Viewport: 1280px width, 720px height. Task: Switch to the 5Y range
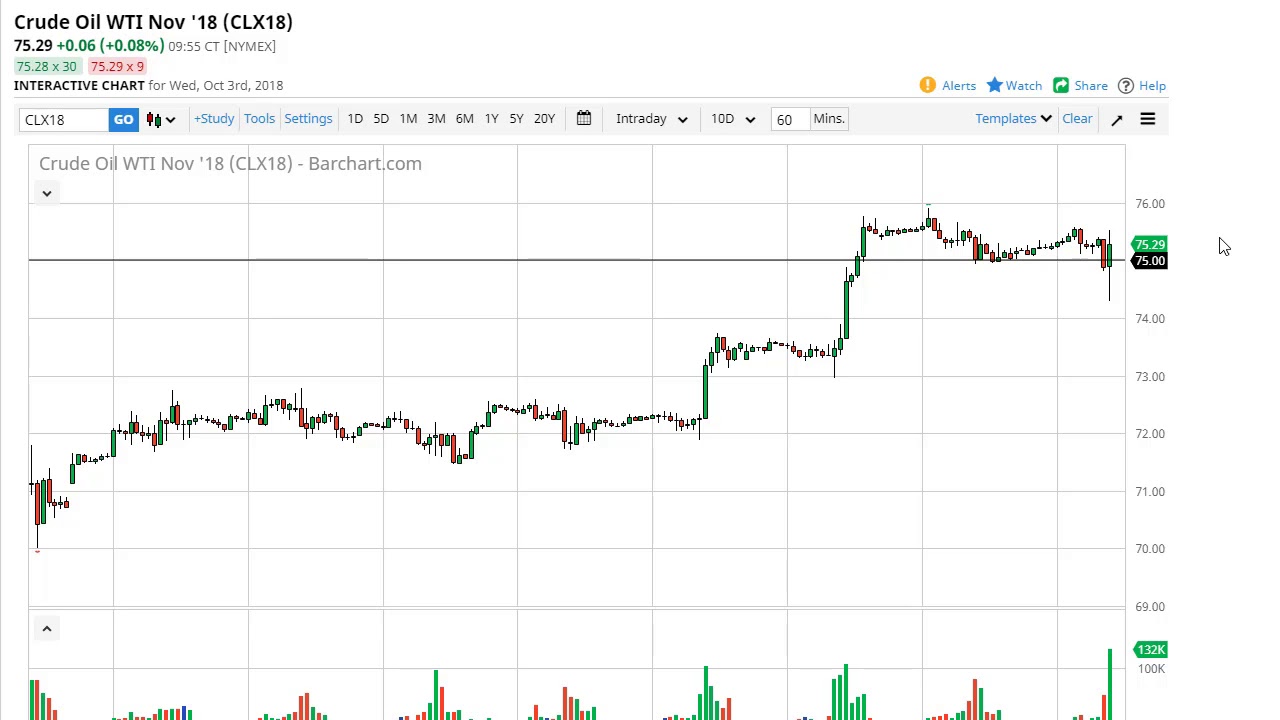516,119
